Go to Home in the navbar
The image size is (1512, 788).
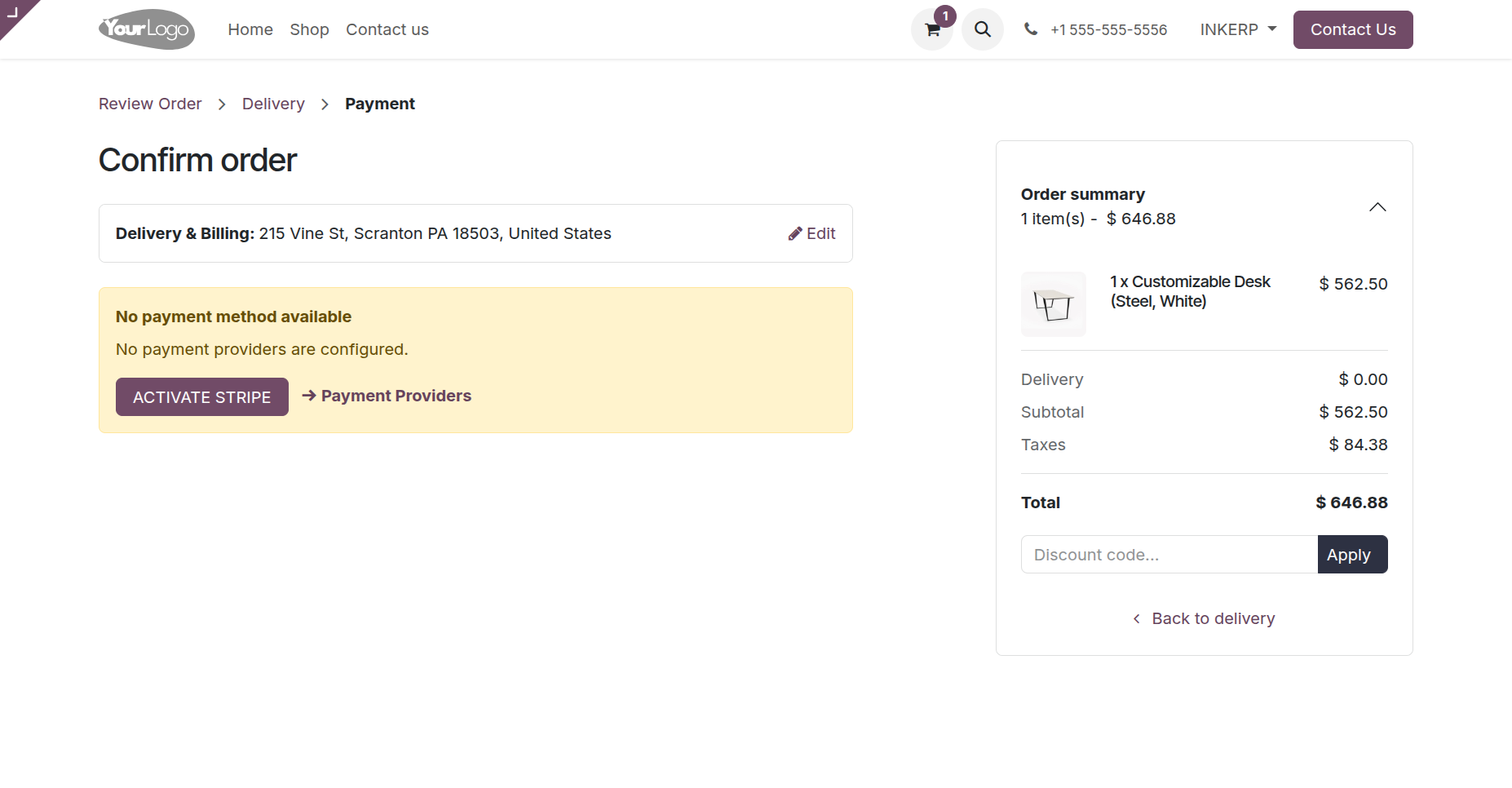pyautogui.click(x=250, y=29)
